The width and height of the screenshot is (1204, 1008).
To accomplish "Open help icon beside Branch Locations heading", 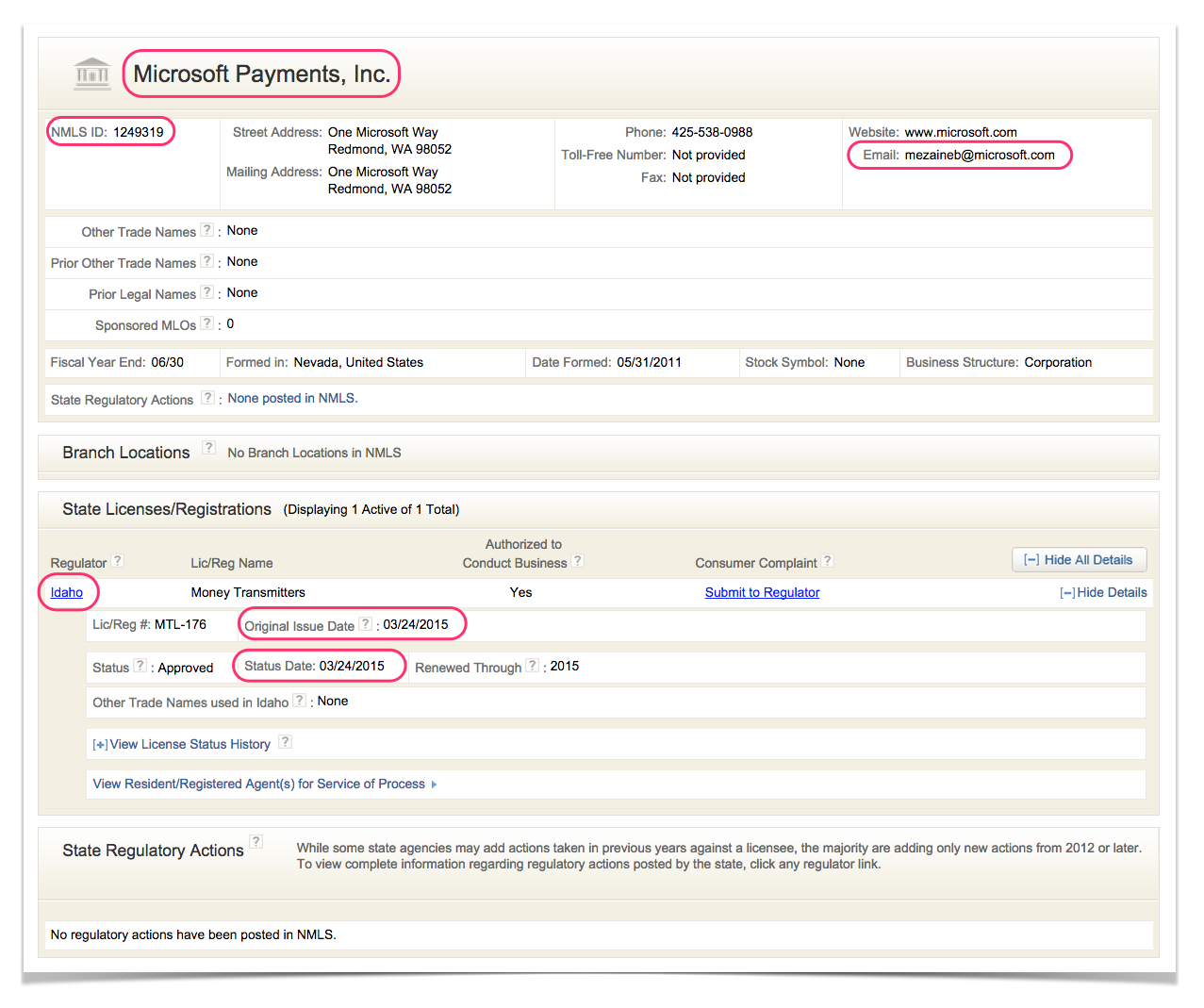I will 209,448.
